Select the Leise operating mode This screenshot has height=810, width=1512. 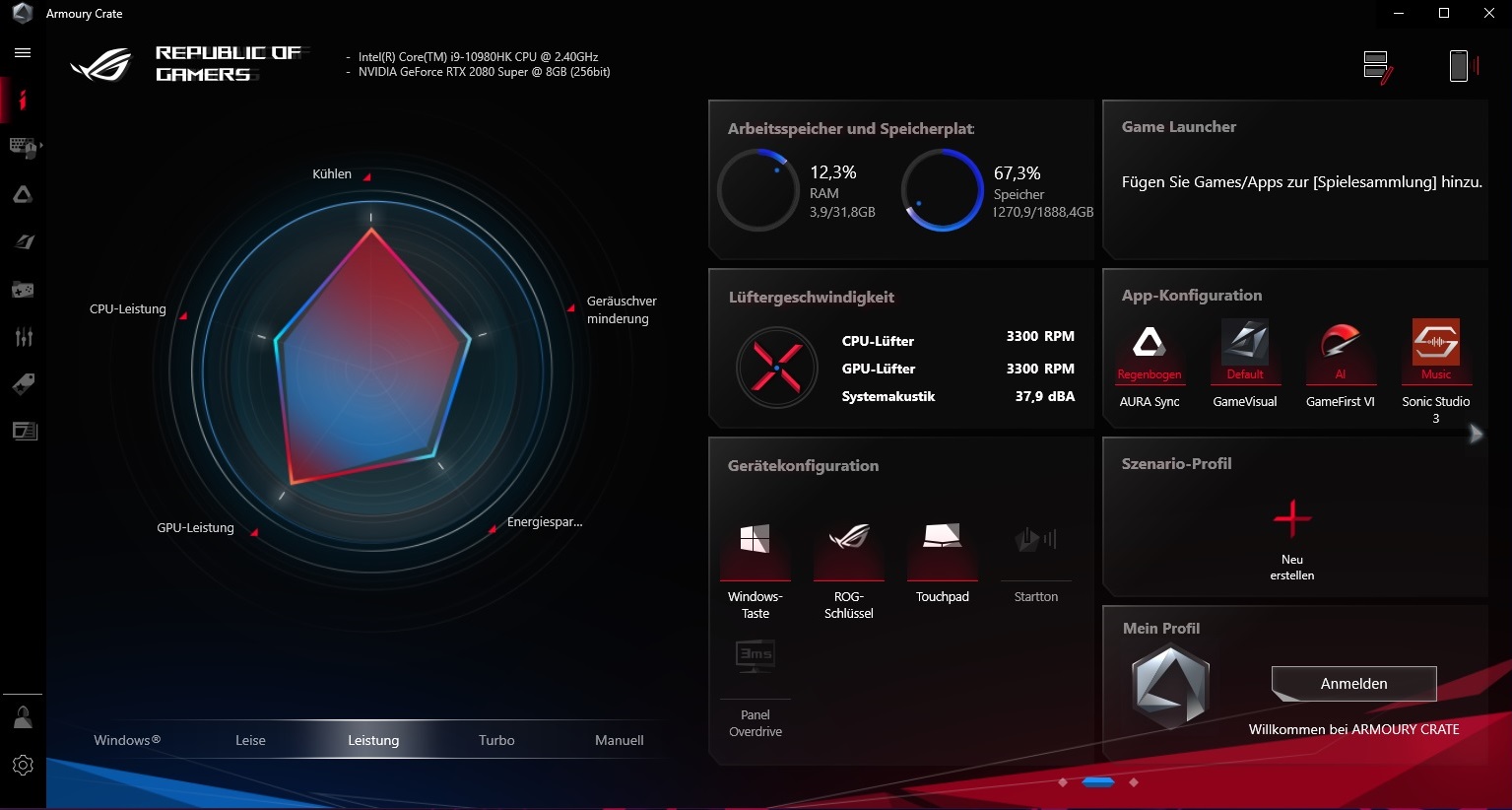[x=250, y=740]
